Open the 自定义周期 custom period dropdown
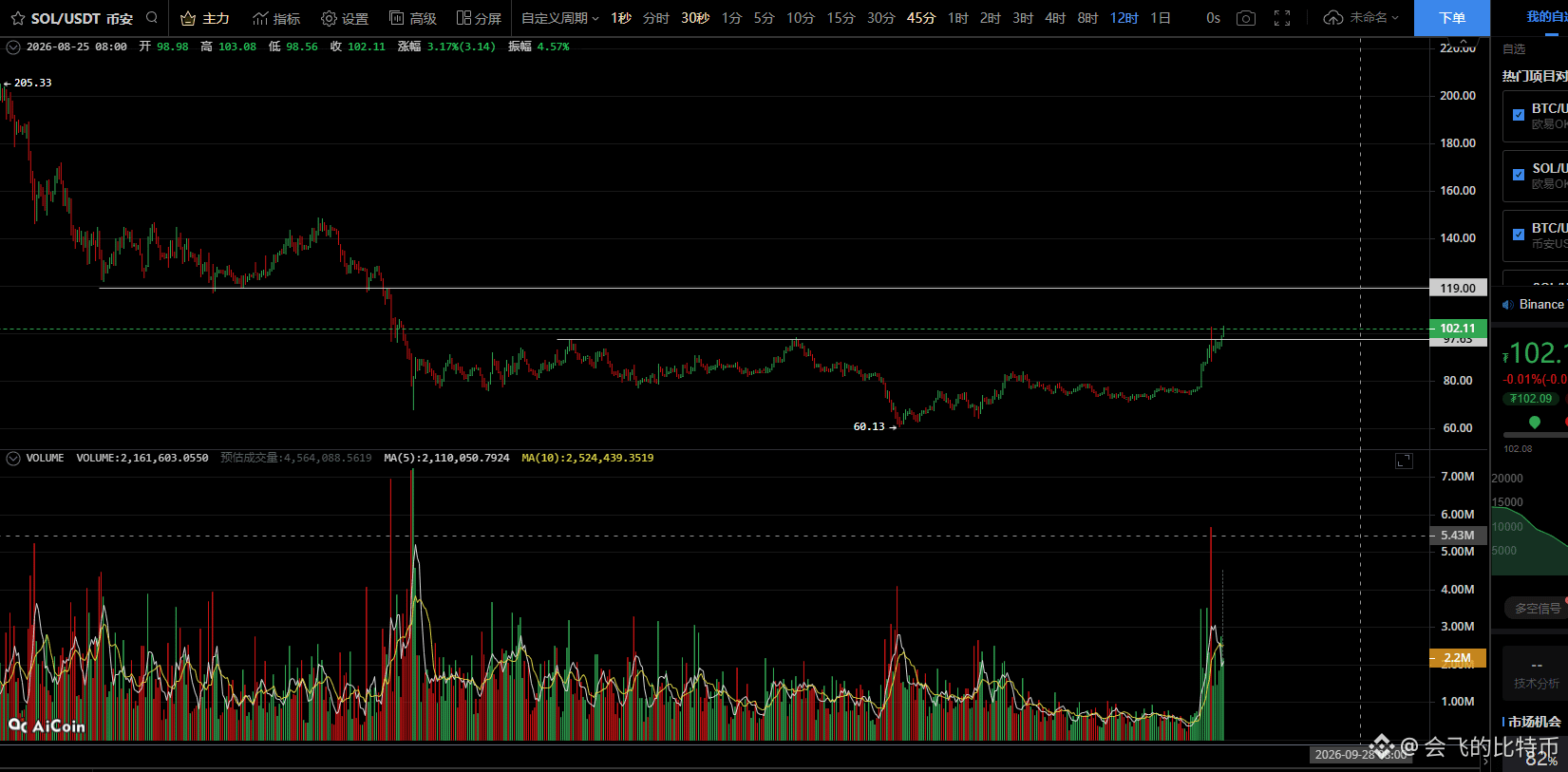The height and width of the screenshot is (772, 1568). coord(559,18)
